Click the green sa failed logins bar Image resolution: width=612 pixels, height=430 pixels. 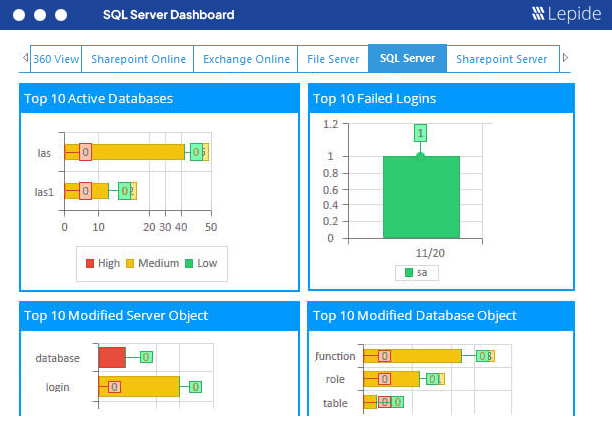point(421,197)
